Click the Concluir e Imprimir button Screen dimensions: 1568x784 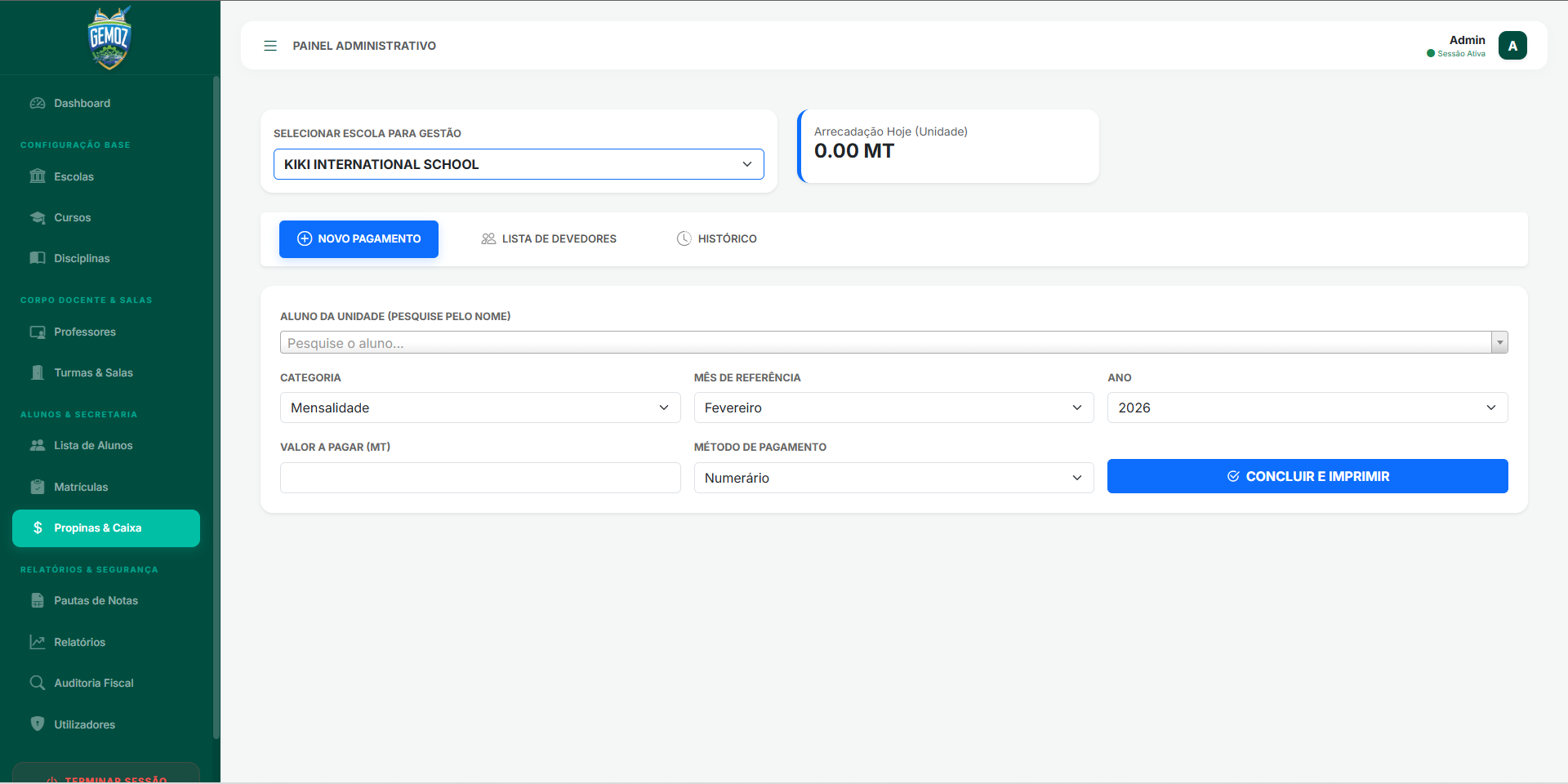click(1307, 476)
